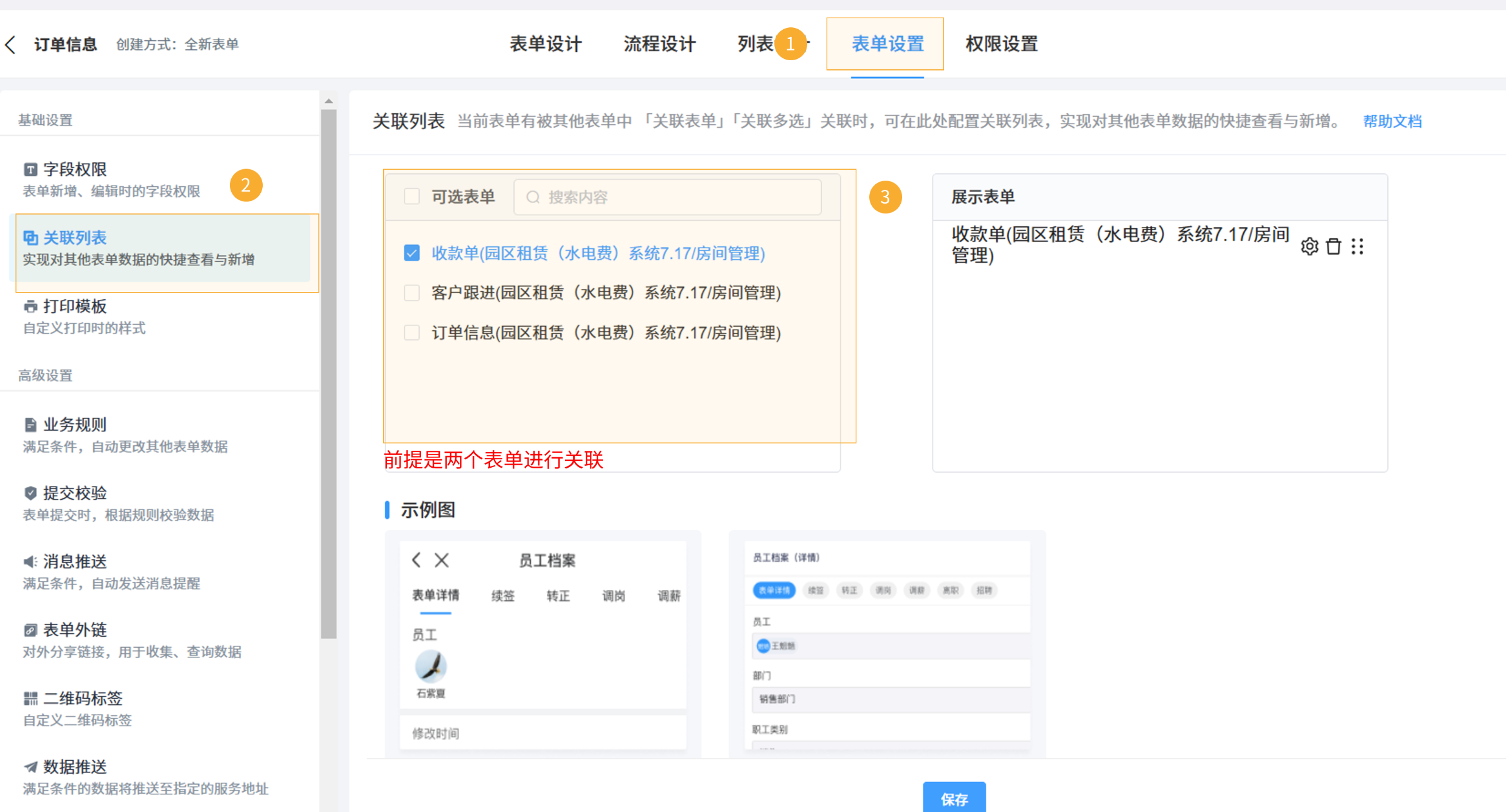1506x812 pixels.
Task: Select the 表单设置 tab
Action: coord(887,44)
